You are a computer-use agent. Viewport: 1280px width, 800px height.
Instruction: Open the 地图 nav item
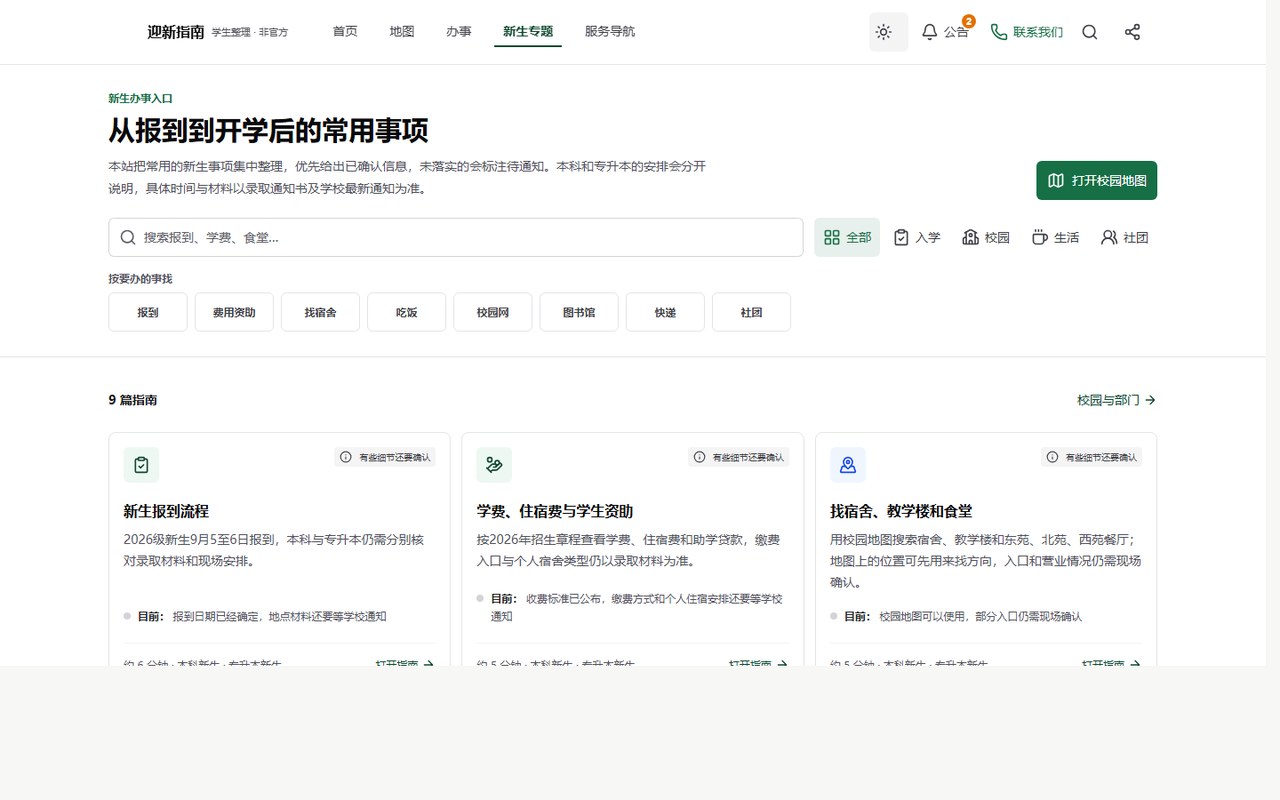click(402, 32)
